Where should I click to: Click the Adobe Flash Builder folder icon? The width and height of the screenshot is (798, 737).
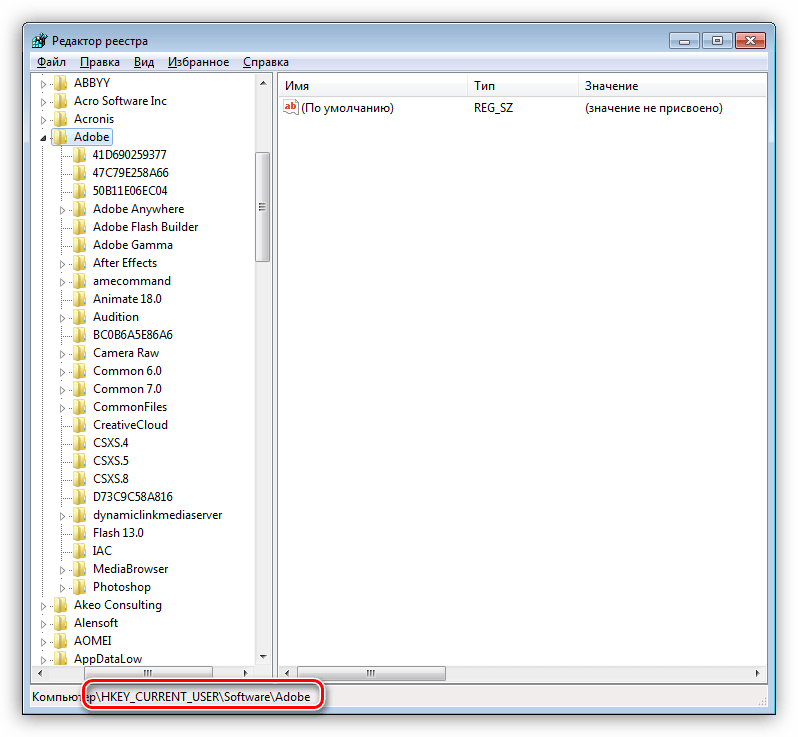point(79,226)
